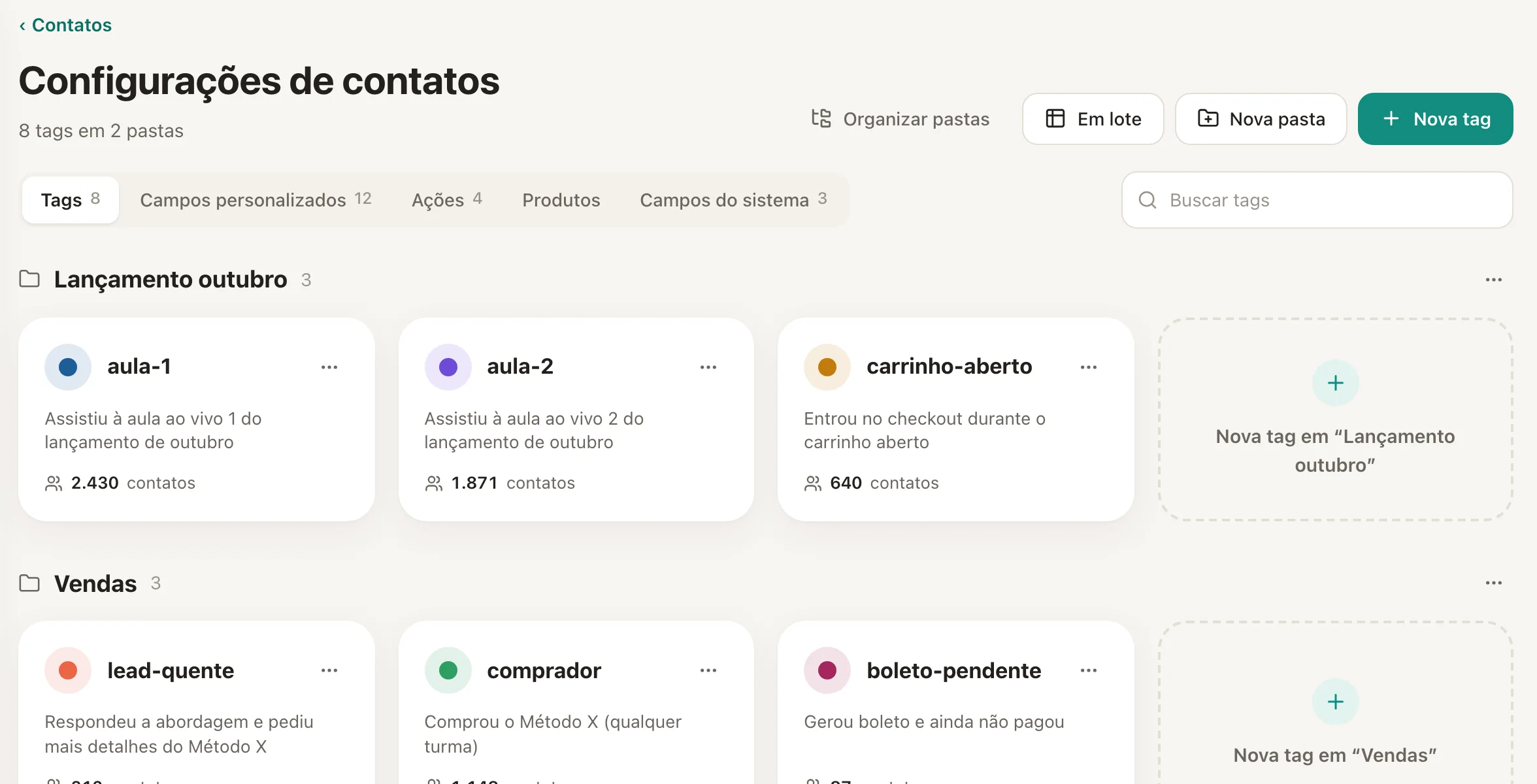Select the Tags tab
Screen dimensions: 1537x784
70,200
